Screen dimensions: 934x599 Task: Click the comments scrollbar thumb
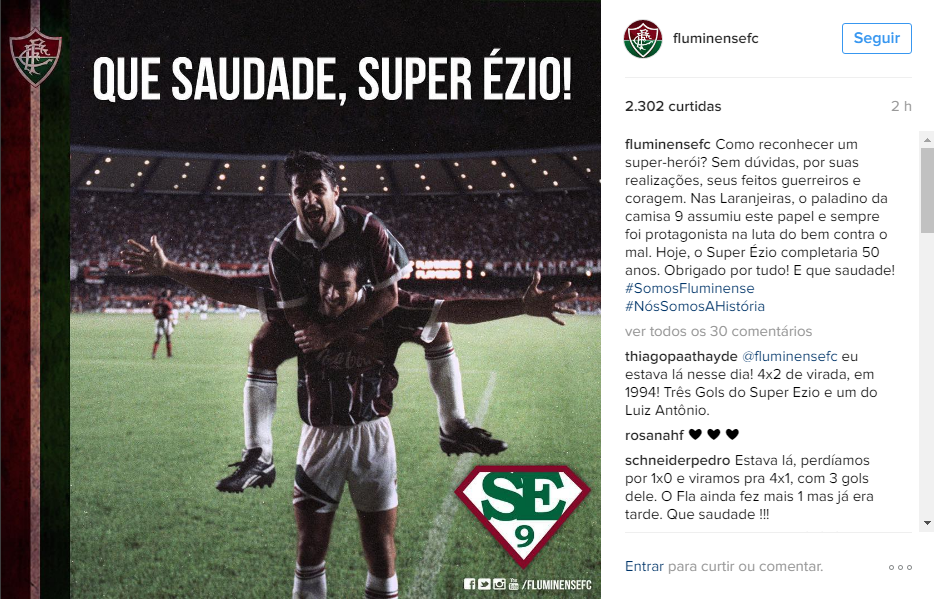927,189
